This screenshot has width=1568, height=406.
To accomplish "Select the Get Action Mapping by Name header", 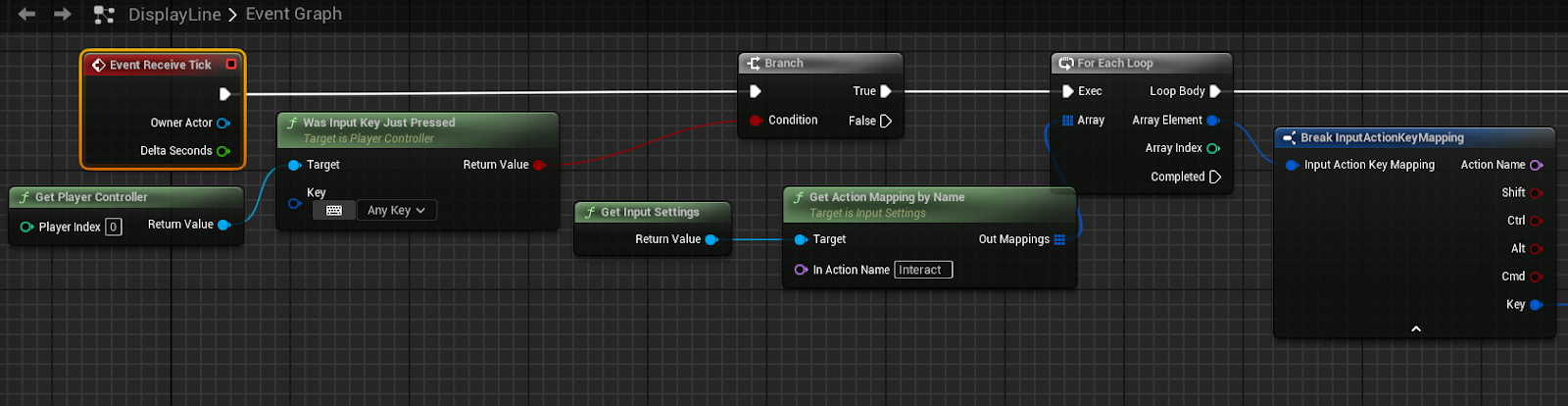I will 929,204.
